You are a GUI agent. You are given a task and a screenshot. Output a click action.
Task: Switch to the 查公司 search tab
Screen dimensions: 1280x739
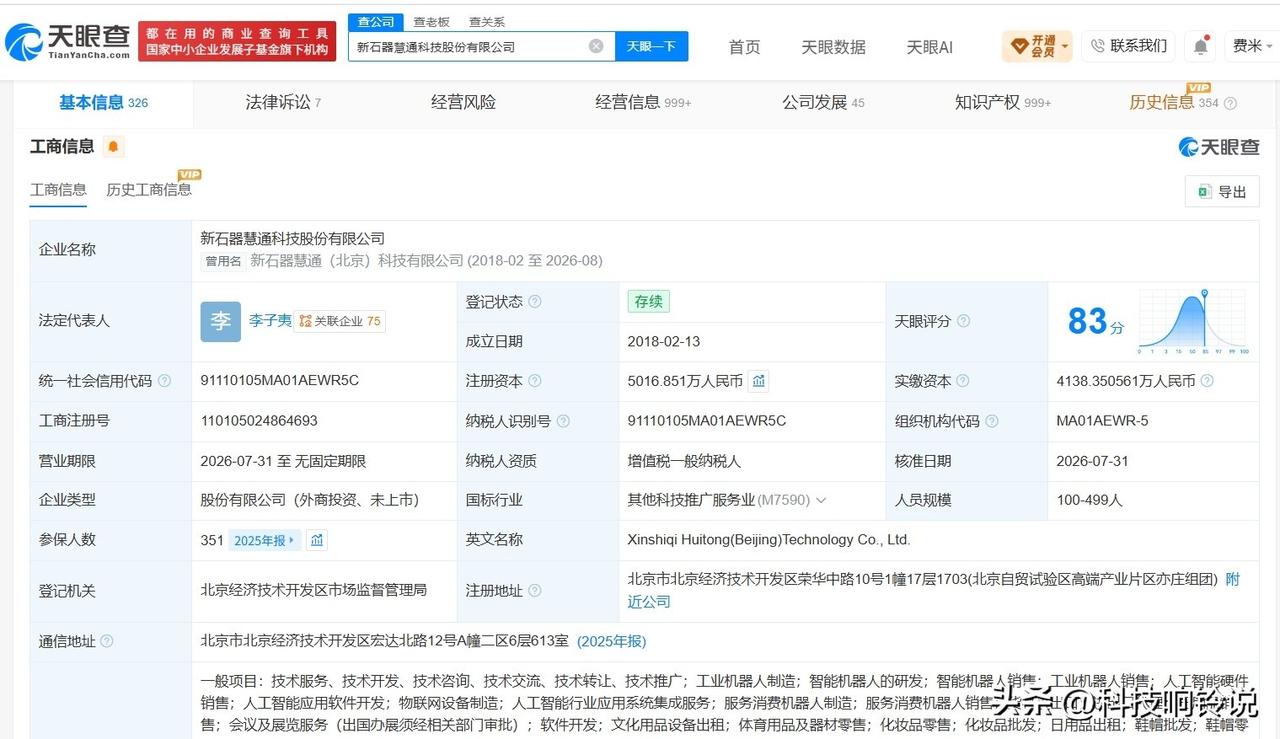point(376,22)
